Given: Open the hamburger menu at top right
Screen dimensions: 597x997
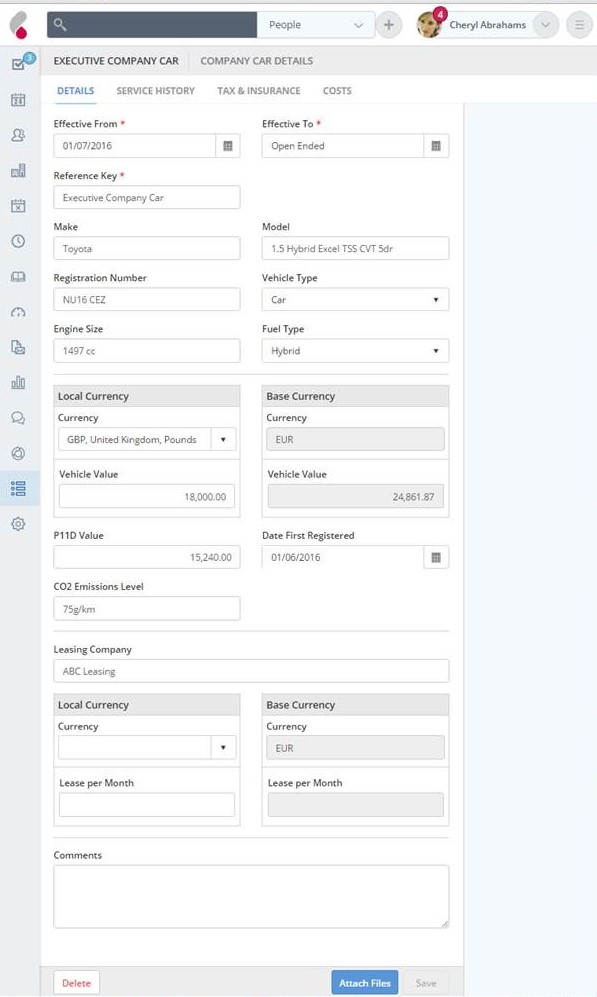Looking at the screenshot, I should [579, 25].
